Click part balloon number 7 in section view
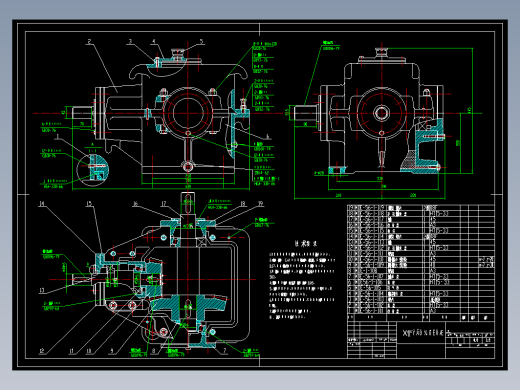 pyautogui.click(x=225, y=351)
